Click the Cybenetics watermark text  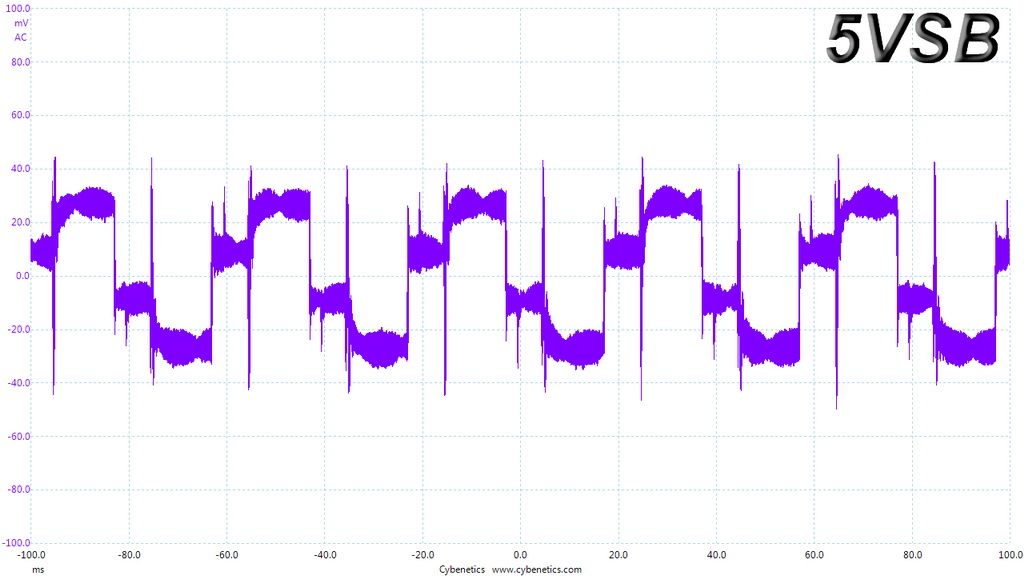(462, 569)
